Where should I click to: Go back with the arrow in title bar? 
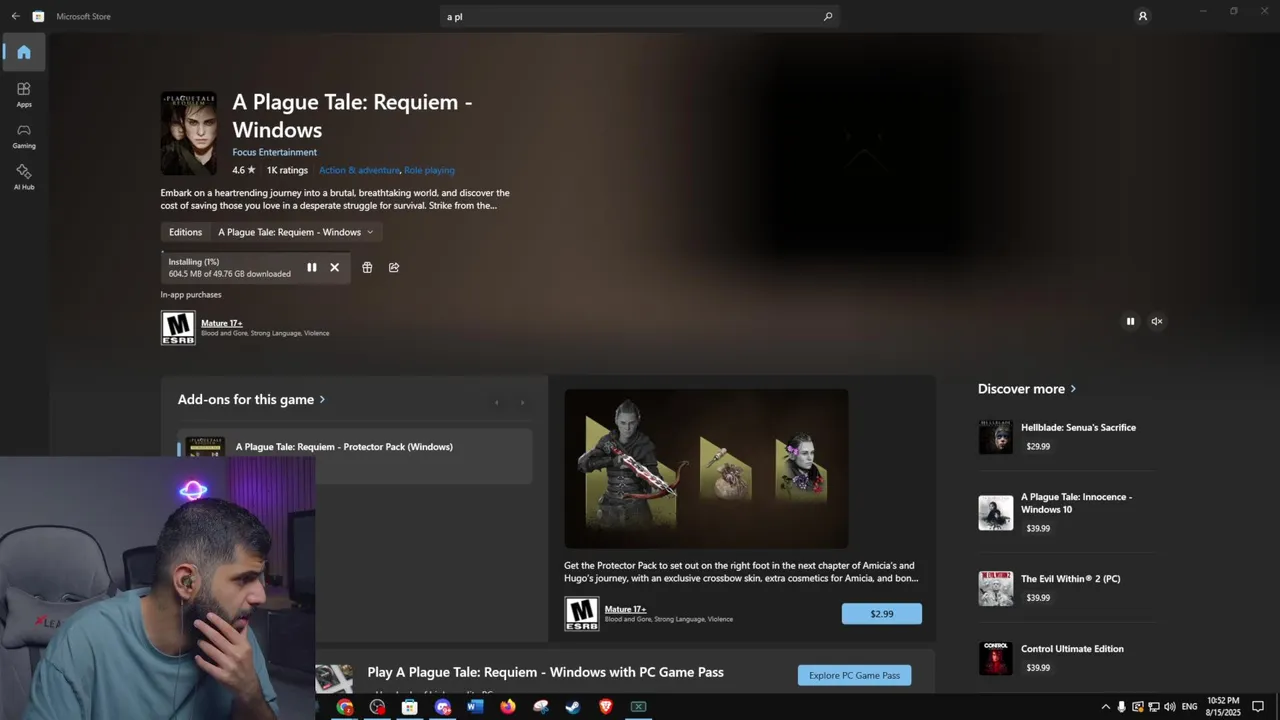coord(15,16)
